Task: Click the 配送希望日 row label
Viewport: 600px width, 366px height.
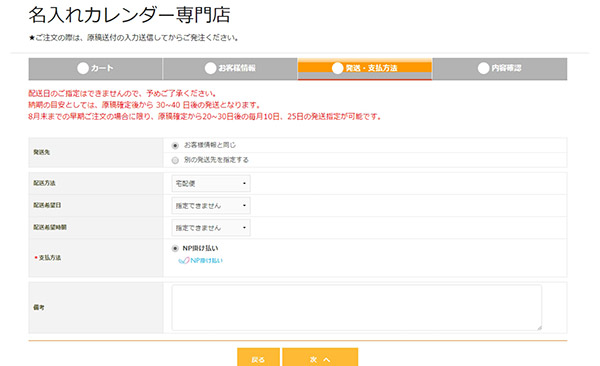Action: point(47,205)
